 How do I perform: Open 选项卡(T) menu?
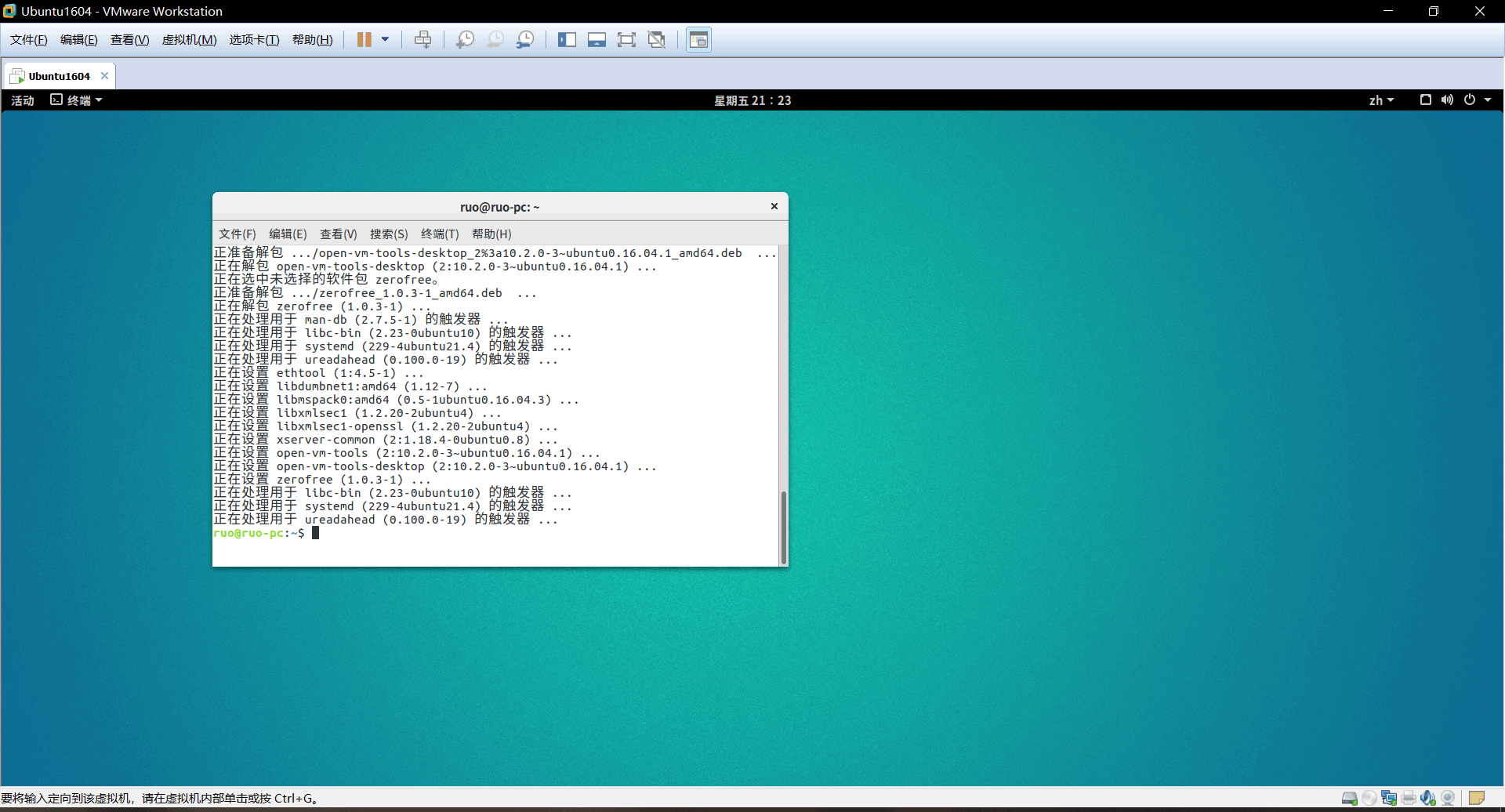click(x=254, y=40)
